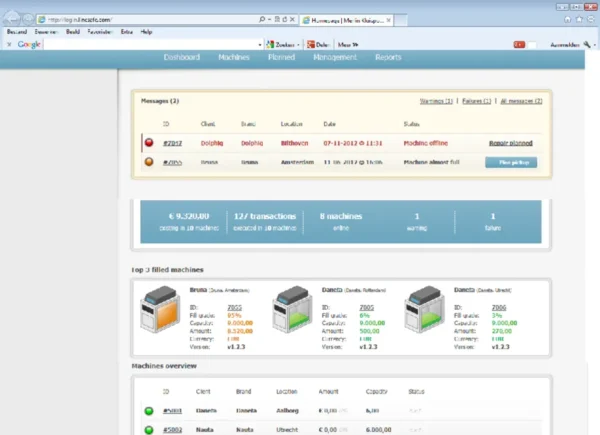Open message ID #7055
Viewport: 600px width, 435px height.
click(x=173, y=162)
